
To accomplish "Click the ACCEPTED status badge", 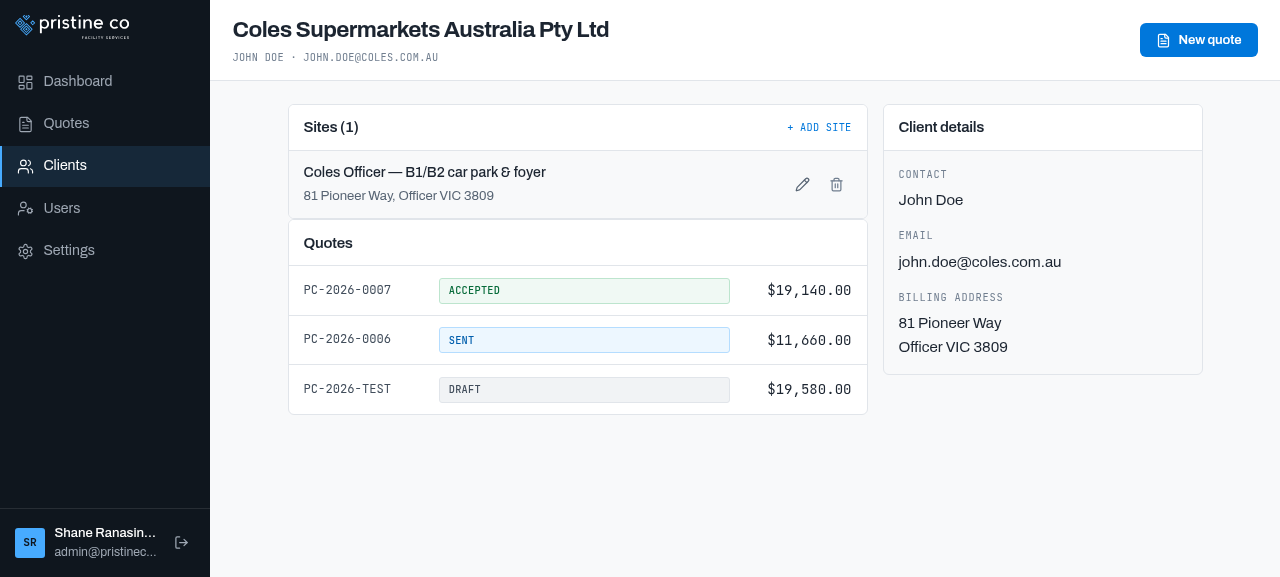I will [x=584, y=290].
